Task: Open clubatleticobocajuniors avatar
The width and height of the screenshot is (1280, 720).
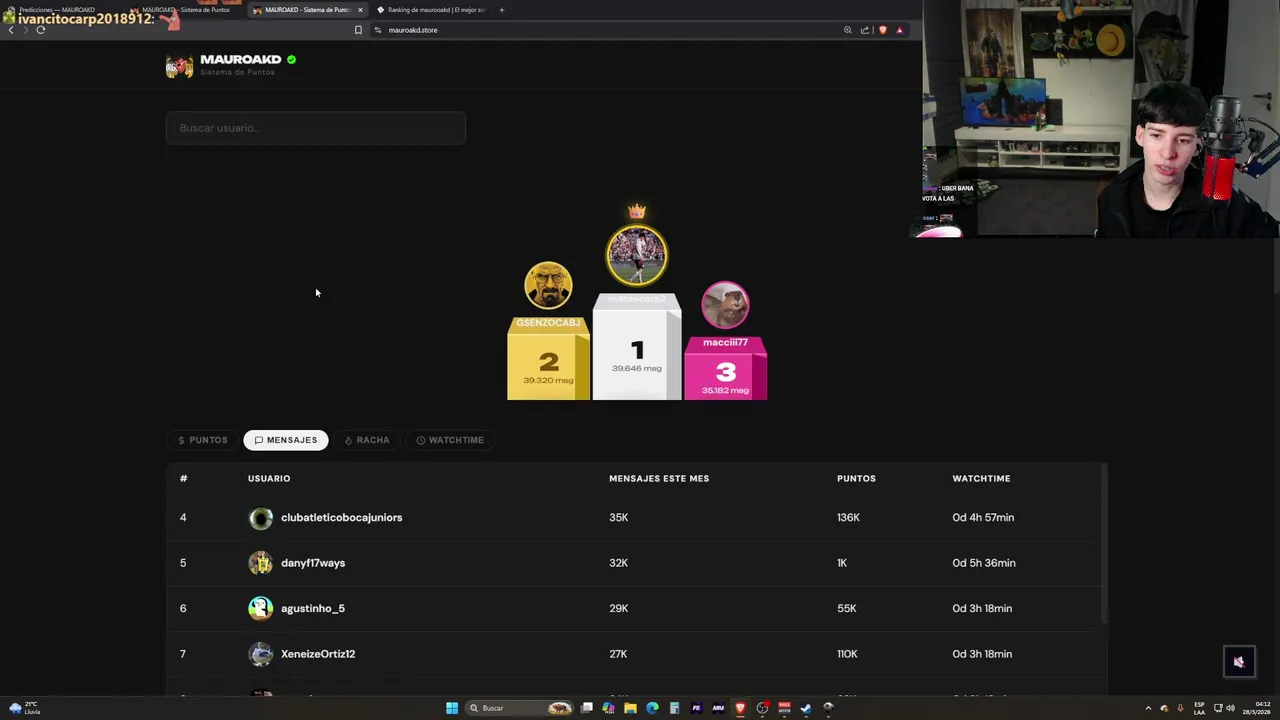Action: (260, 518)
